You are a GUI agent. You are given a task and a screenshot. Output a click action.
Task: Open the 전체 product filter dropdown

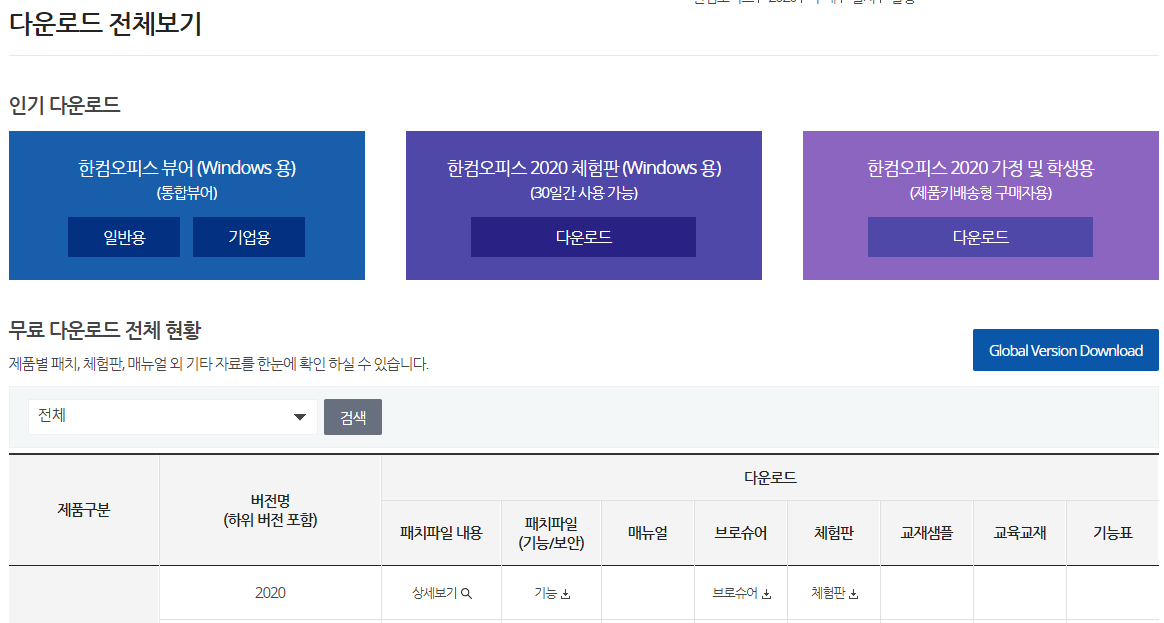click(x=173, y=417)
